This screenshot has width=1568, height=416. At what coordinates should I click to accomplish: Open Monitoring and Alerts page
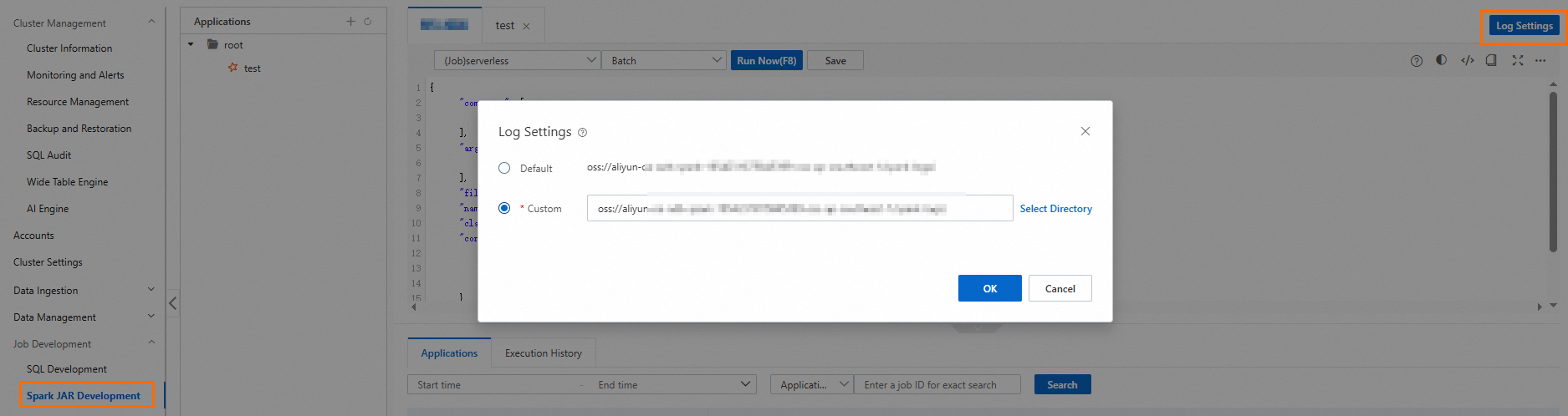click(x=75, y=75)
